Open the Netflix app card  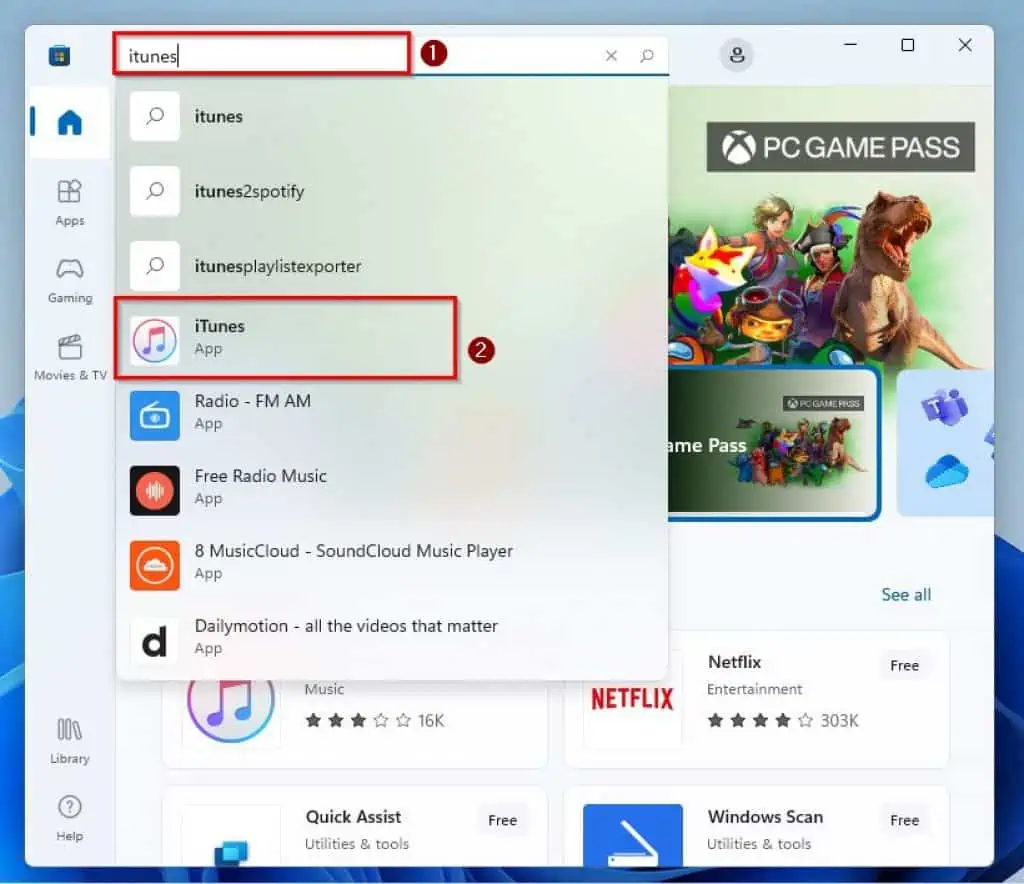[x=757, y=699]
